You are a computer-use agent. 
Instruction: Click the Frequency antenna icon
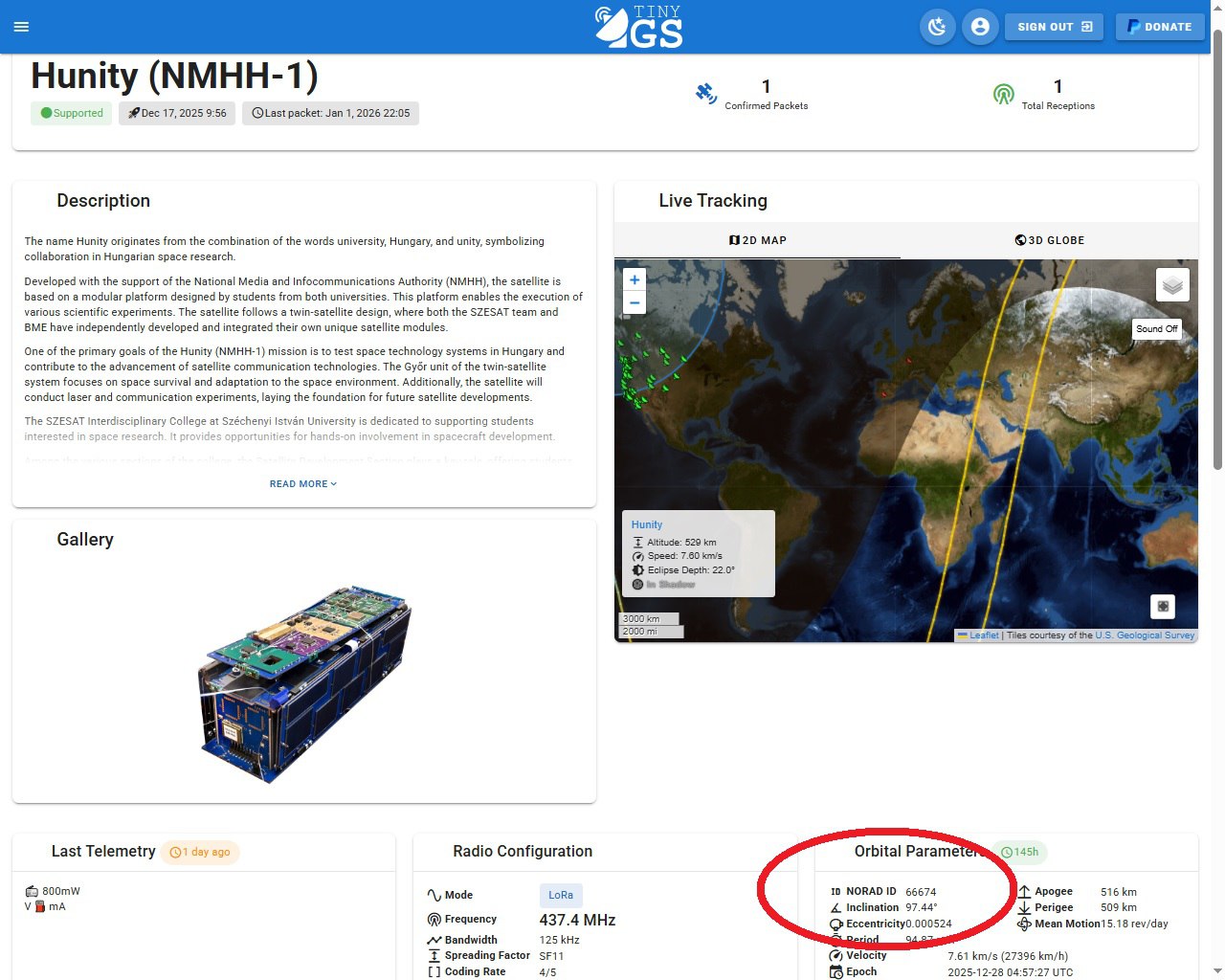coord(434,920)
